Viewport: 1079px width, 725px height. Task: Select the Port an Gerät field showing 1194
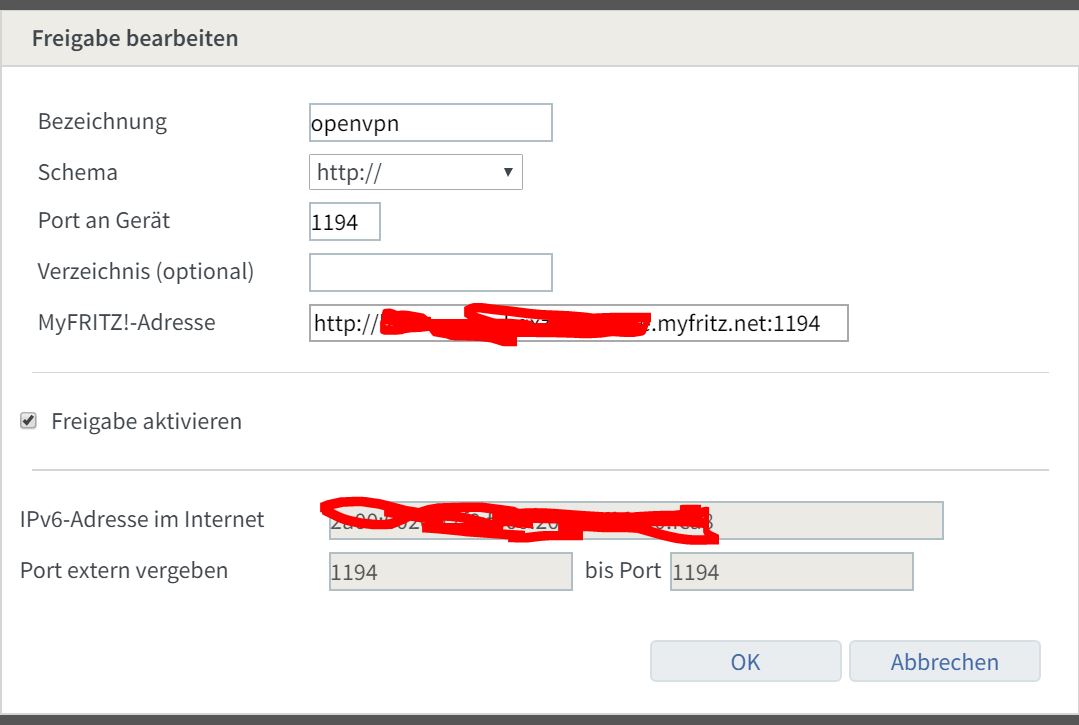pyautogui.click(x=344, y=221)
